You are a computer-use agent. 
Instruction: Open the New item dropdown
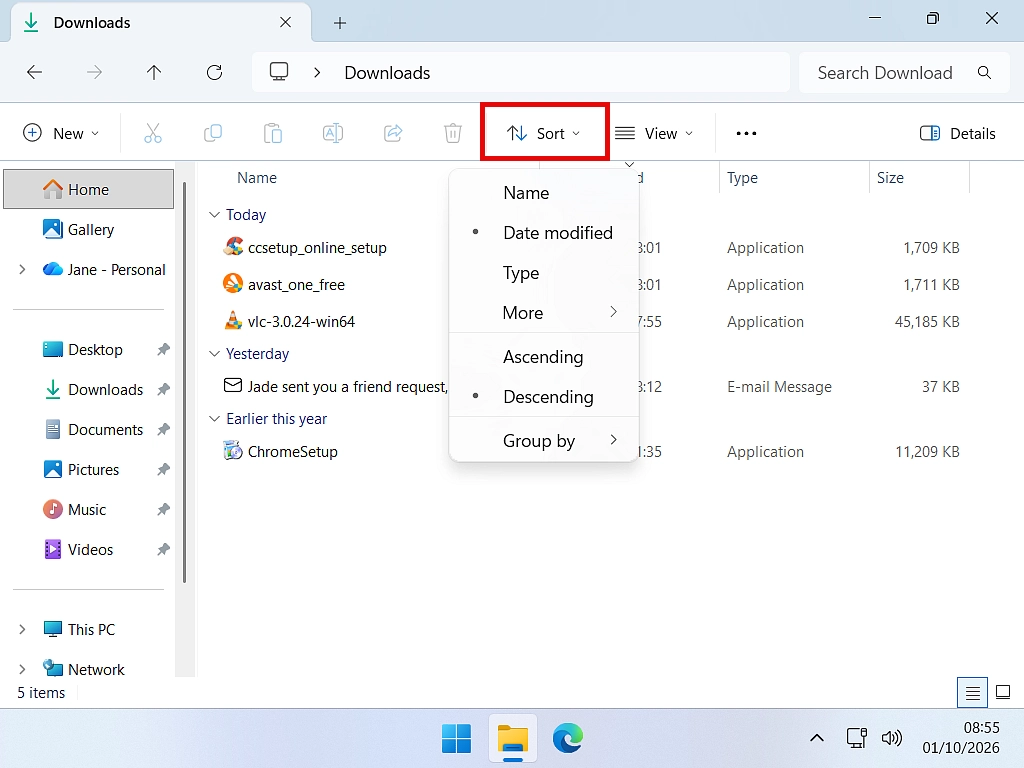click(x=61, y=133)
